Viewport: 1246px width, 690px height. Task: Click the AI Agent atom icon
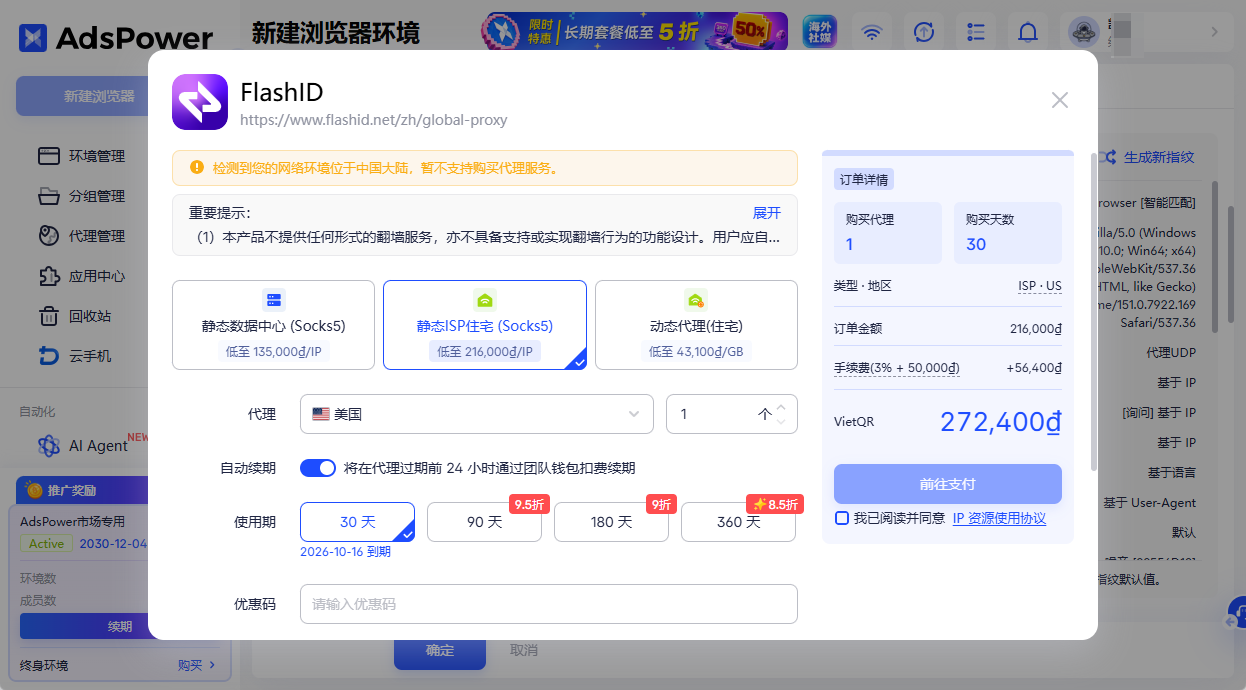pyautogui.click(x=49, y=446)
